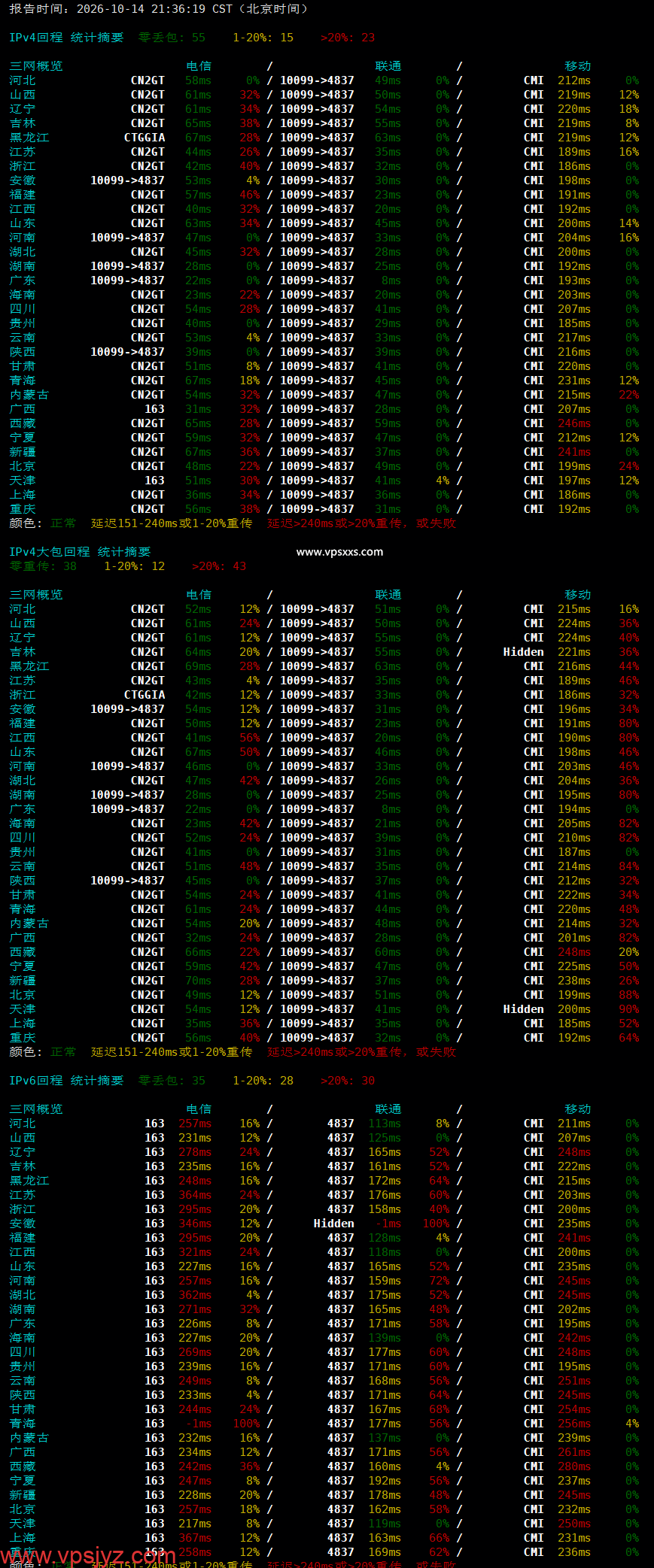Screen dimensions: 654x1568
Task: Click '延迟151-240ms或1-20%重传' legend below 大包回程 table
Action: pos(172,1052)
